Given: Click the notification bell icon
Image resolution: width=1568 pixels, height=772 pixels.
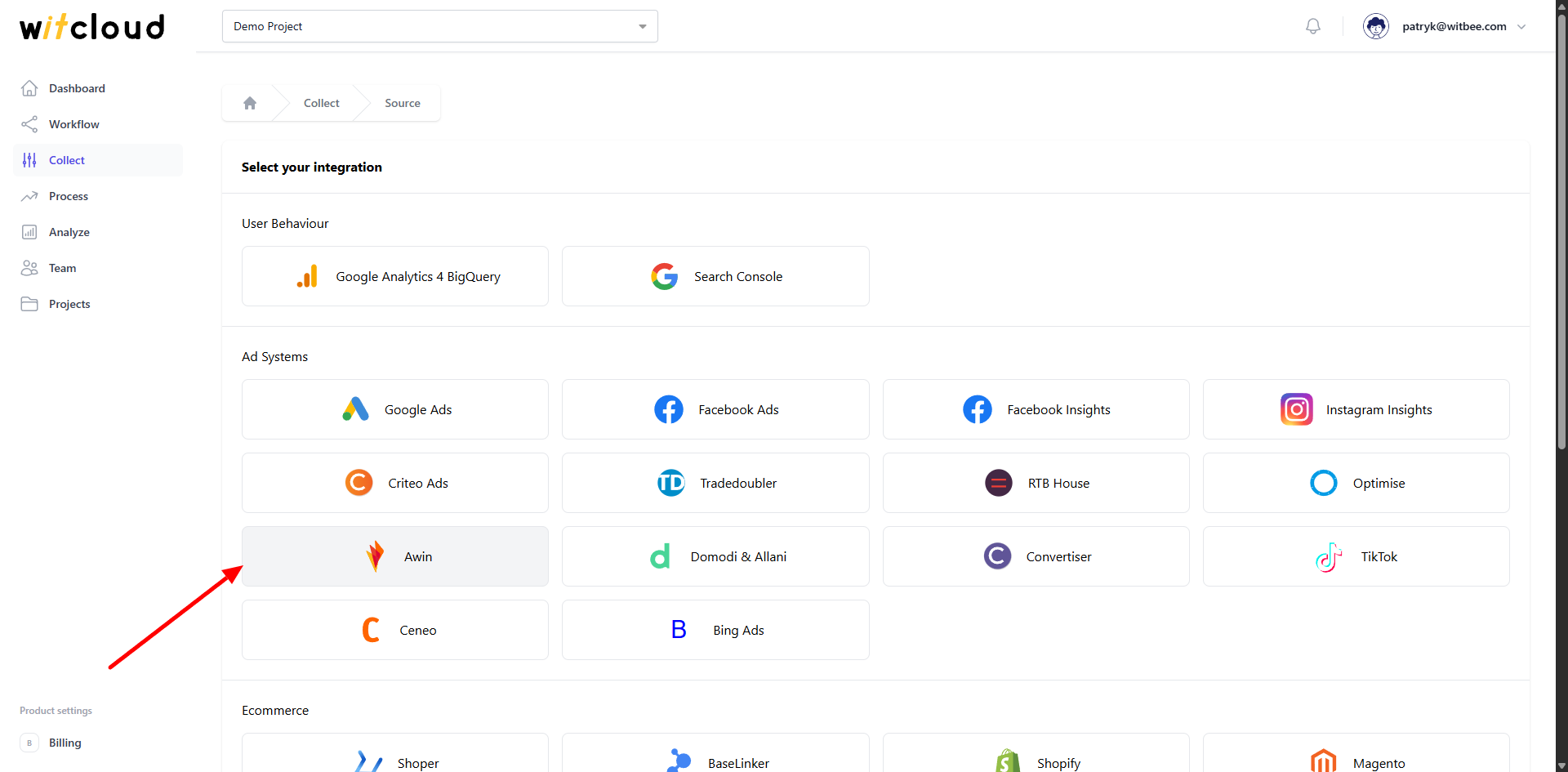Looking at the screenshot, I should 1313,26.
